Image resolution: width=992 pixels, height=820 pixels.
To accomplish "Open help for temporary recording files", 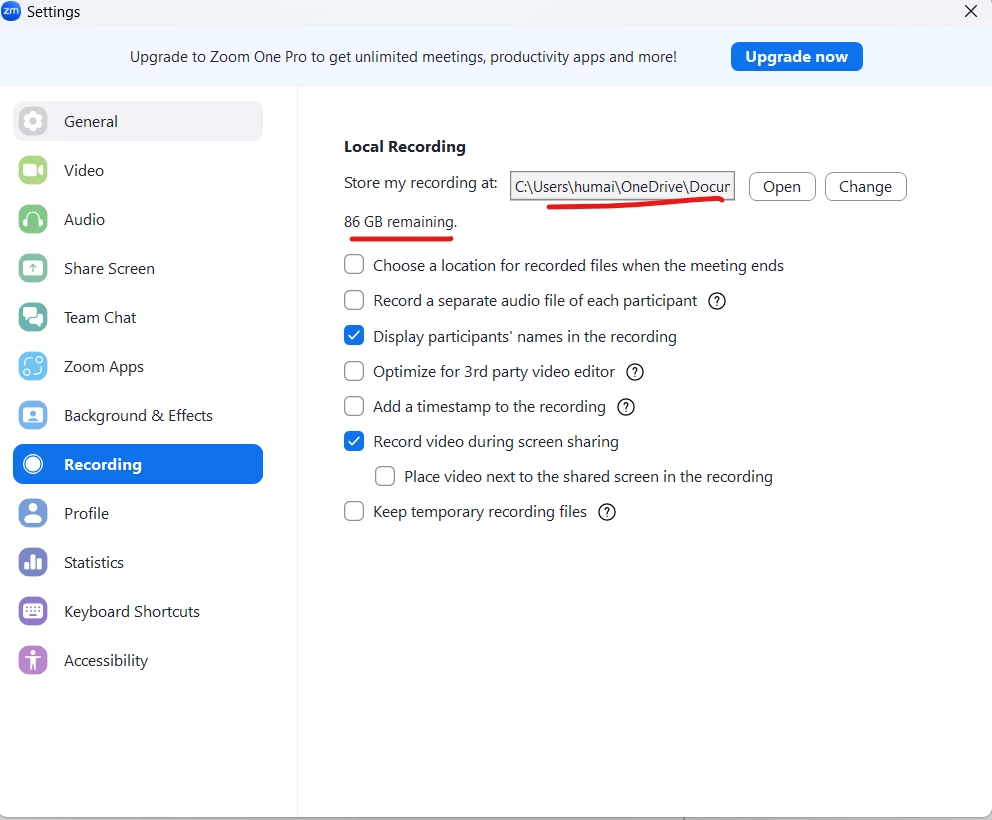I will [x=607, y=512].
